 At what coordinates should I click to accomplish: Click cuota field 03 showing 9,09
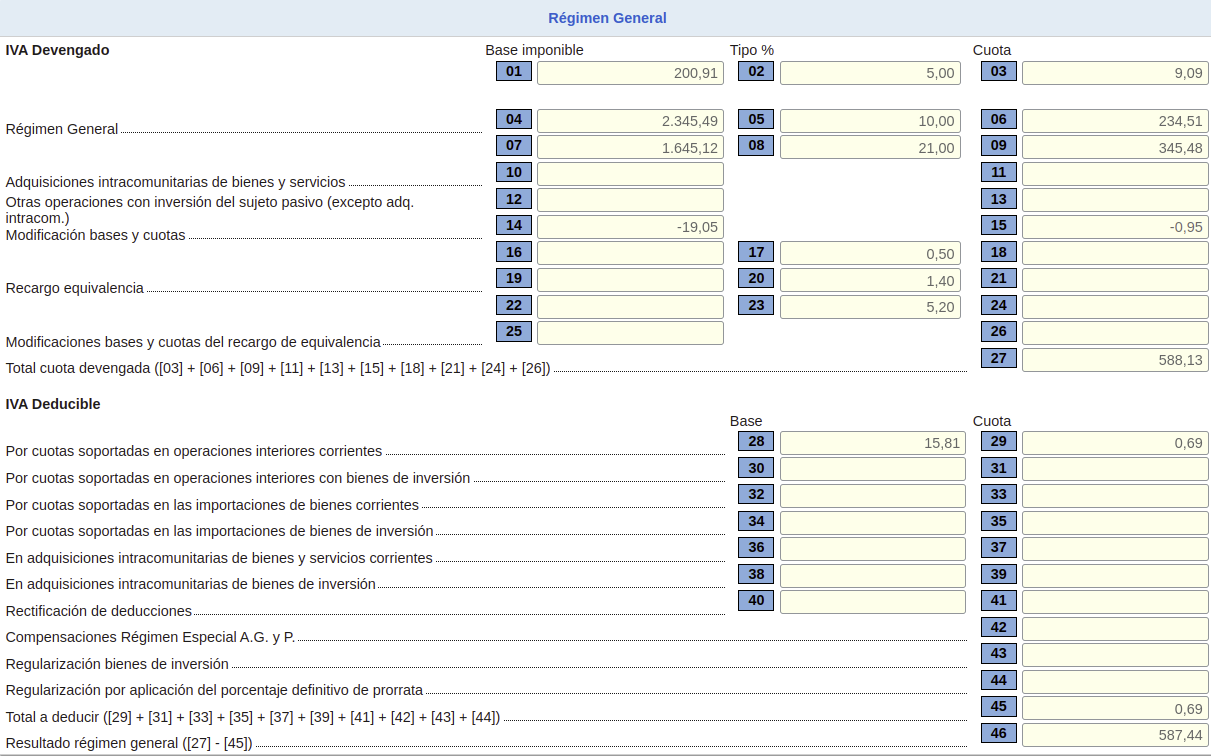click(1115, 73)
